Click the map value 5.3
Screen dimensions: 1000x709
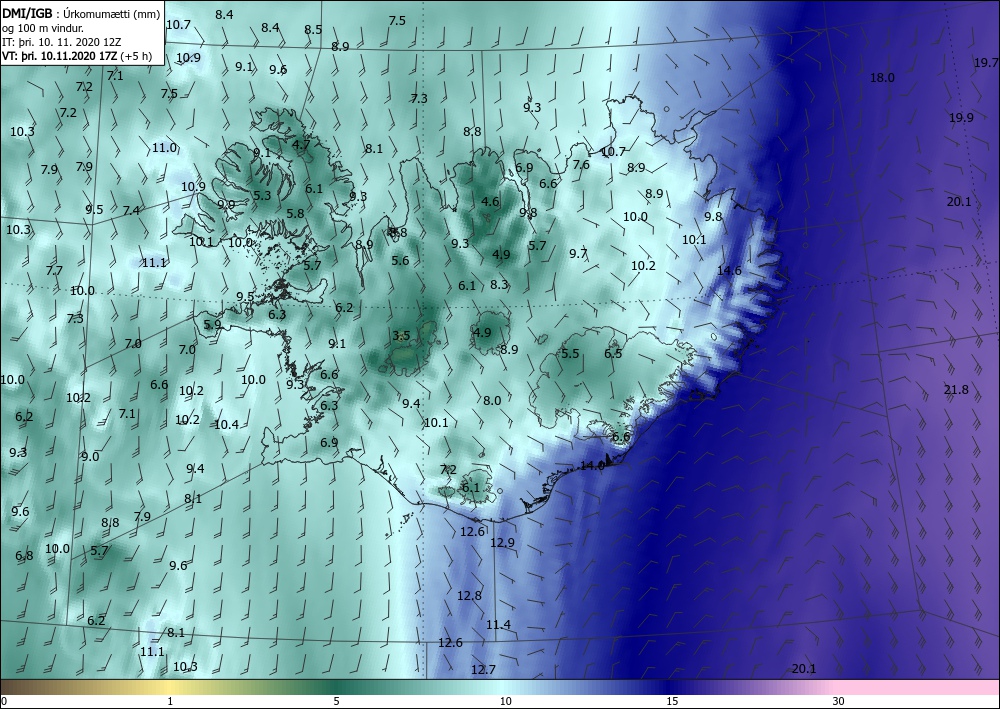click(x=262, y=196)
